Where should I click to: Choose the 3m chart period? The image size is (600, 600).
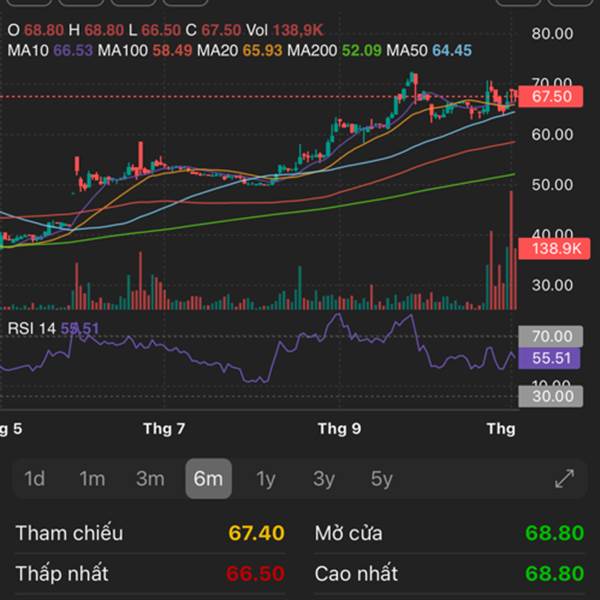(150, 479)
